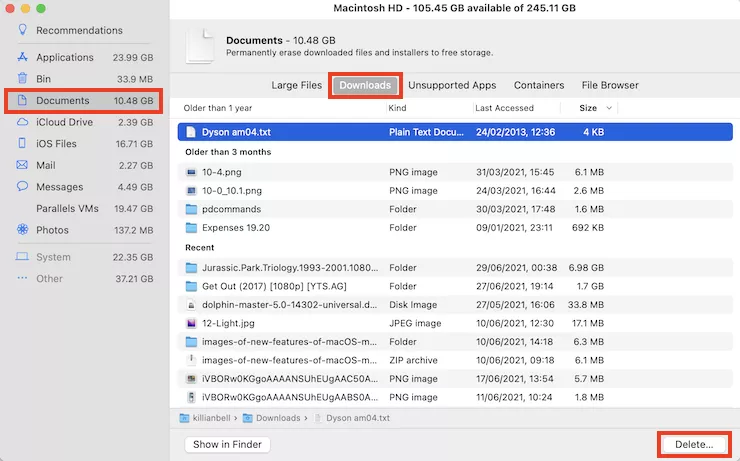This screenshot has height=461, width=740.
Task: Click the 24/02/2013, 12:36 date cell
Action: [x=515, y=132]
